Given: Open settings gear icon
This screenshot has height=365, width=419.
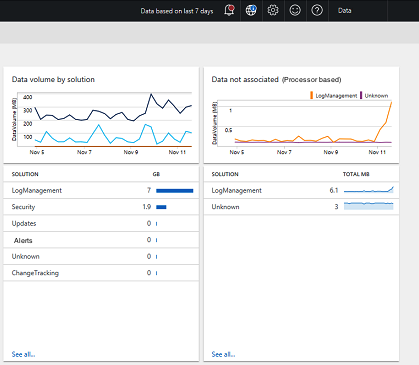Looking at the screenshot, I should (273, 10).
